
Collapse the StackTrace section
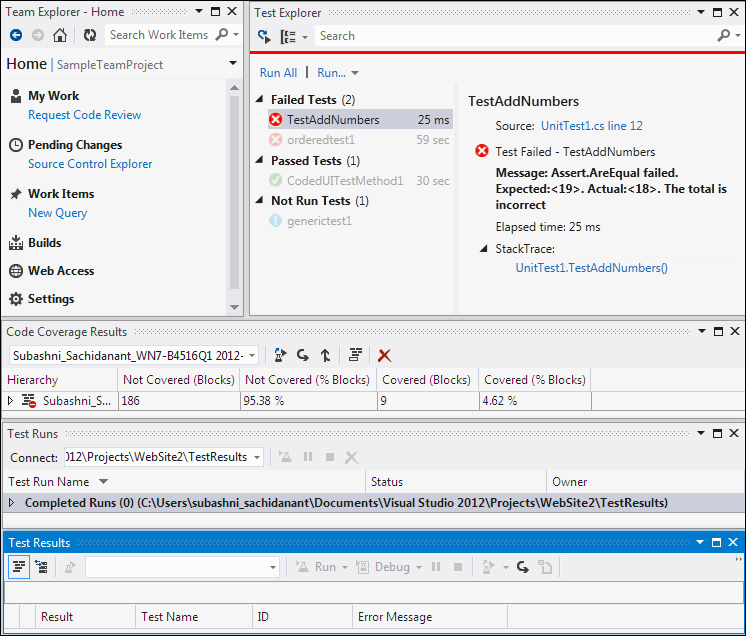pyautogui.click(x=483, y=248)
